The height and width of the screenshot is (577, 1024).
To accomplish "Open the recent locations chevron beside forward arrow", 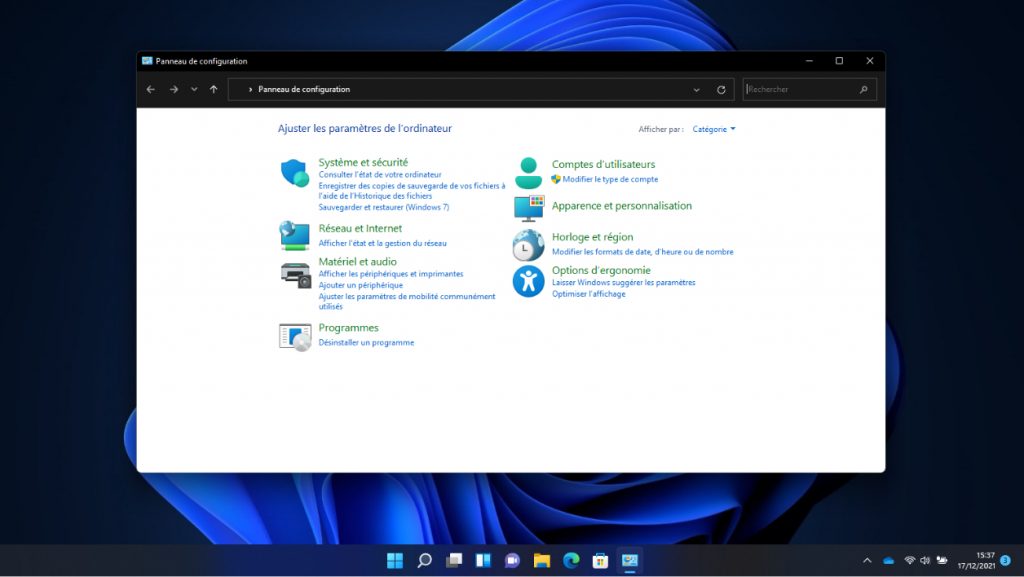I will pos(194,90).
